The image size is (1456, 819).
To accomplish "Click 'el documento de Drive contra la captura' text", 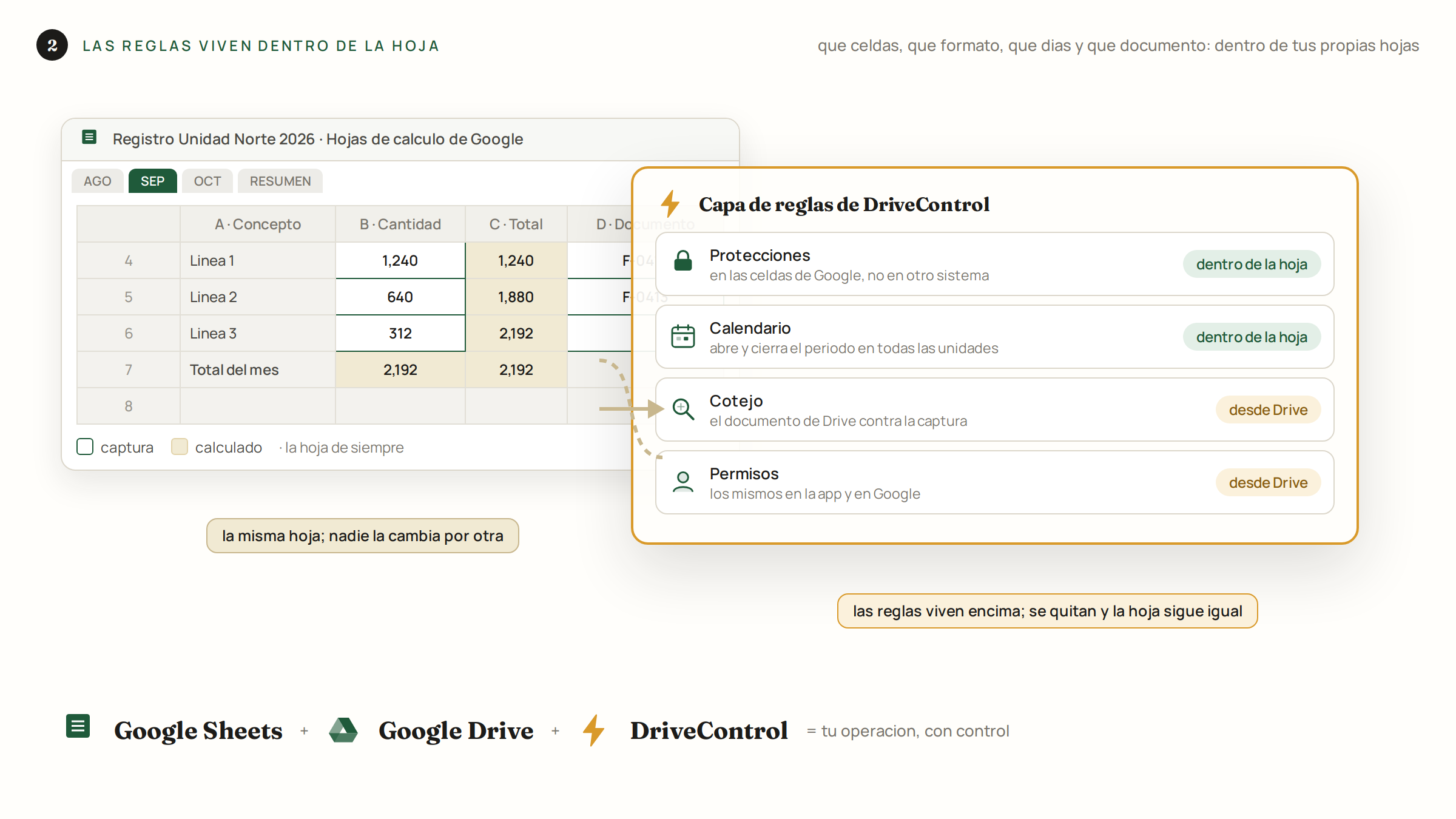I will [x=838, y=421].
